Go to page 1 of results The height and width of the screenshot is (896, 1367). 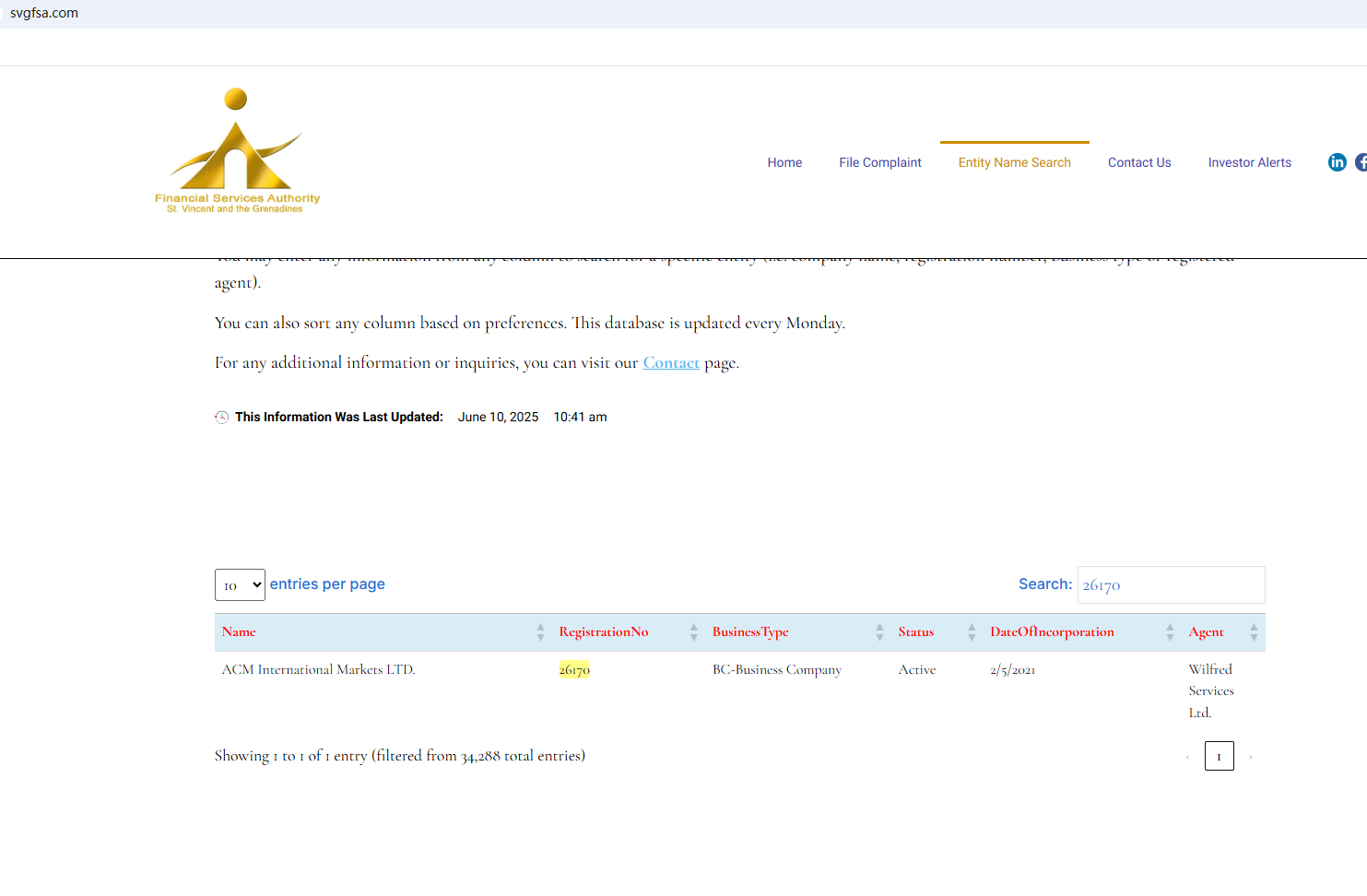click(1219, 757)
